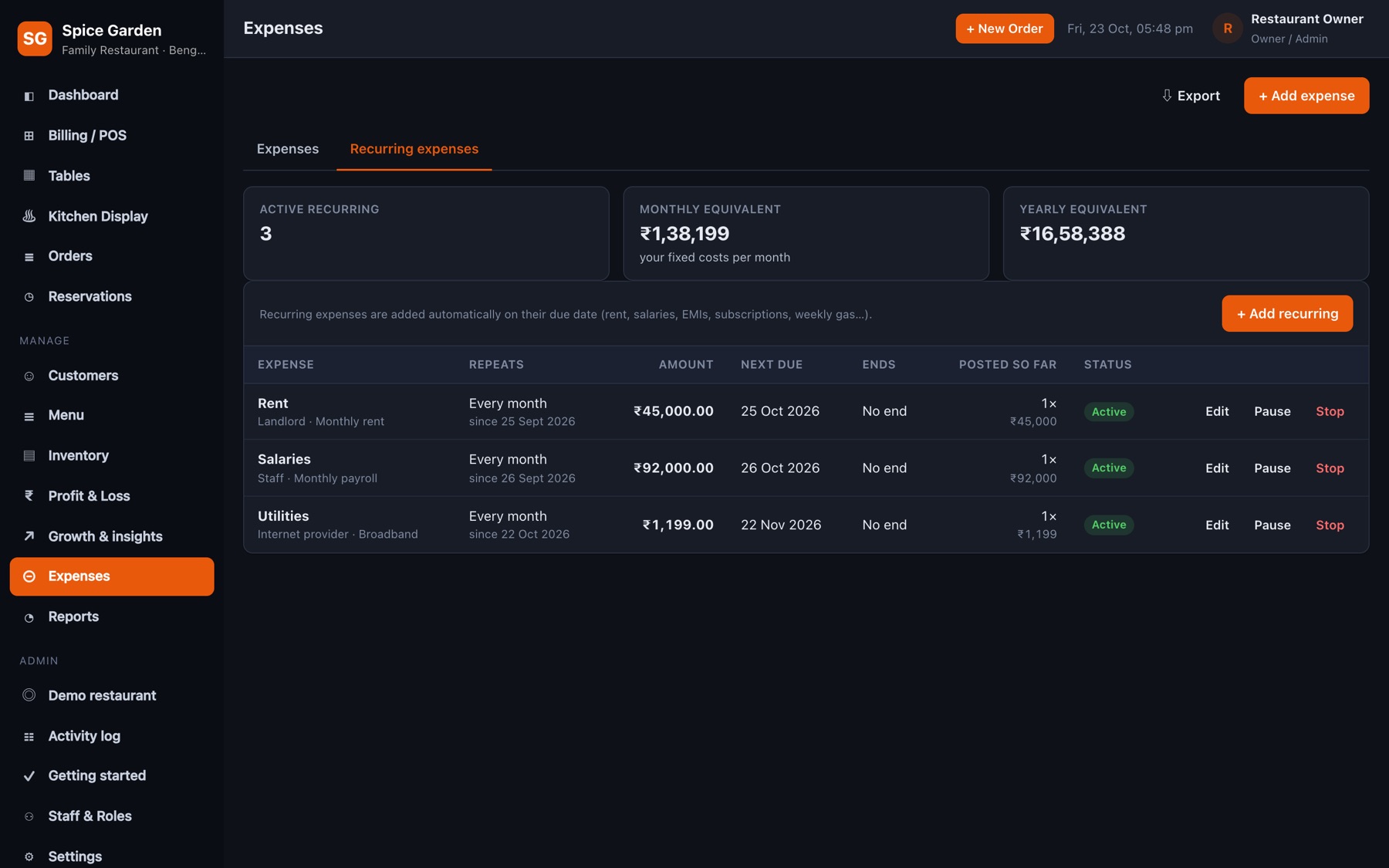
Task: Click the 22 Nov 2026 due date
Action: click(x=781, y=525)
